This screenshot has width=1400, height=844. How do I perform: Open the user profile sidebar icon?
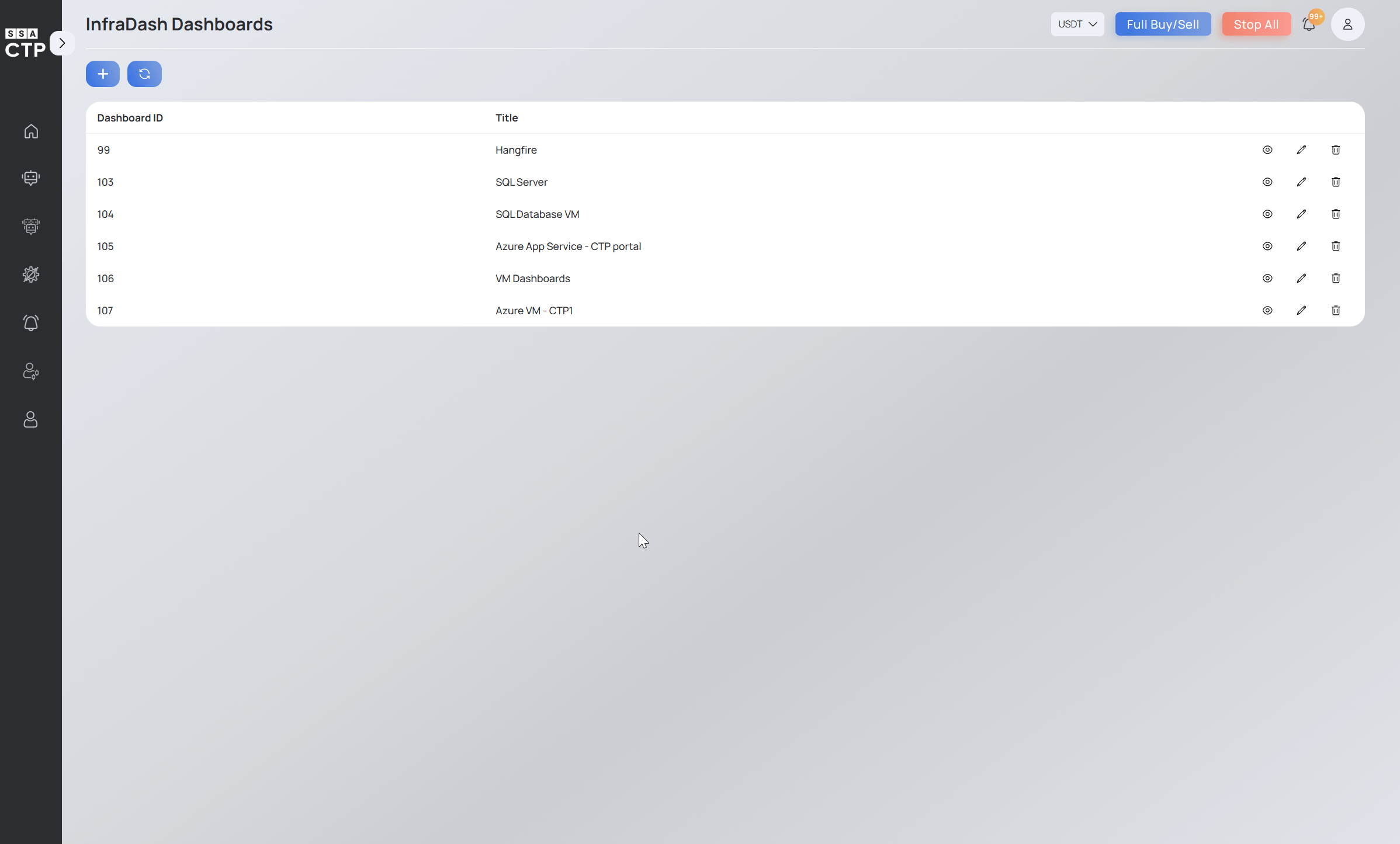click(31, 419)
